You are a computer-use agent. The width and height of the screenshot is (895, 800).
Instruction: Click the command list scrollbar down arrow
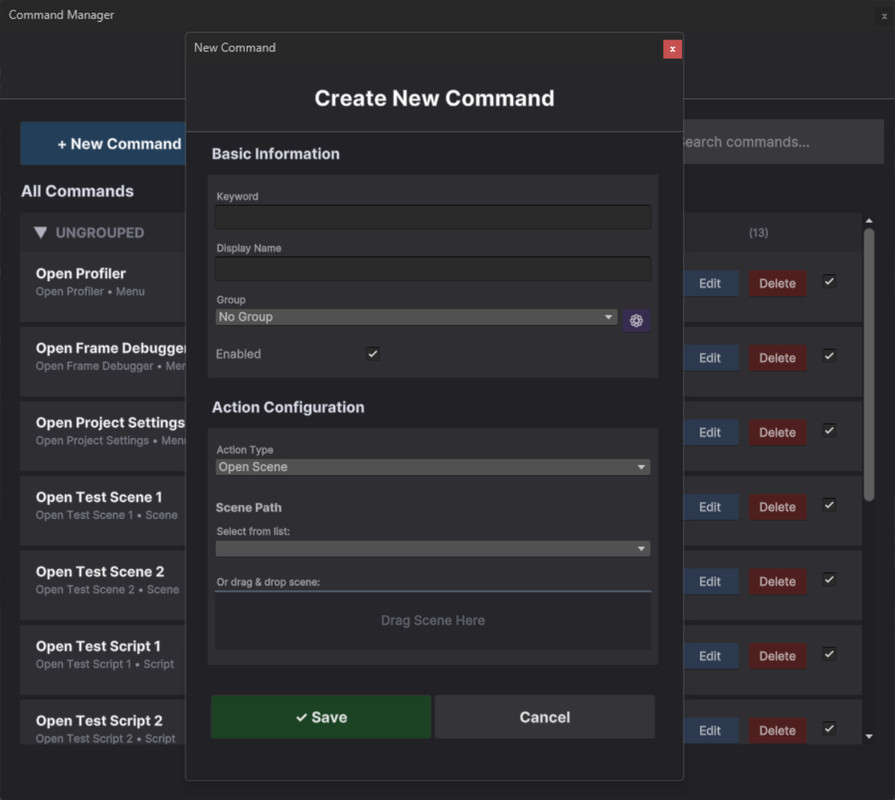pyautogui.click(x=868, y=736)
